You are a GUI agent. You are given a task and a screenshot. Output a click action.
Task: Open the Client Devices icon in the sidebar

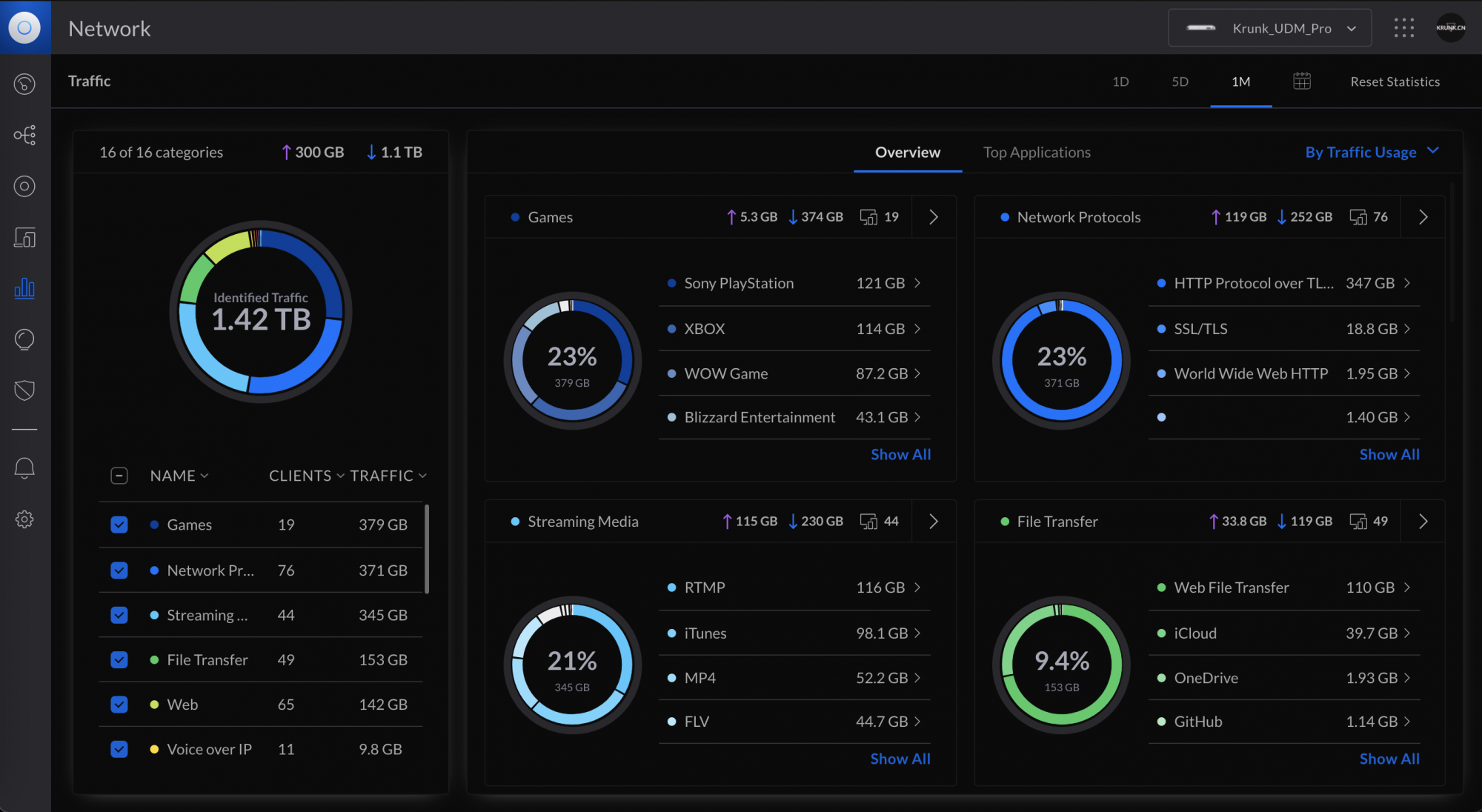[x=24, y=238]
